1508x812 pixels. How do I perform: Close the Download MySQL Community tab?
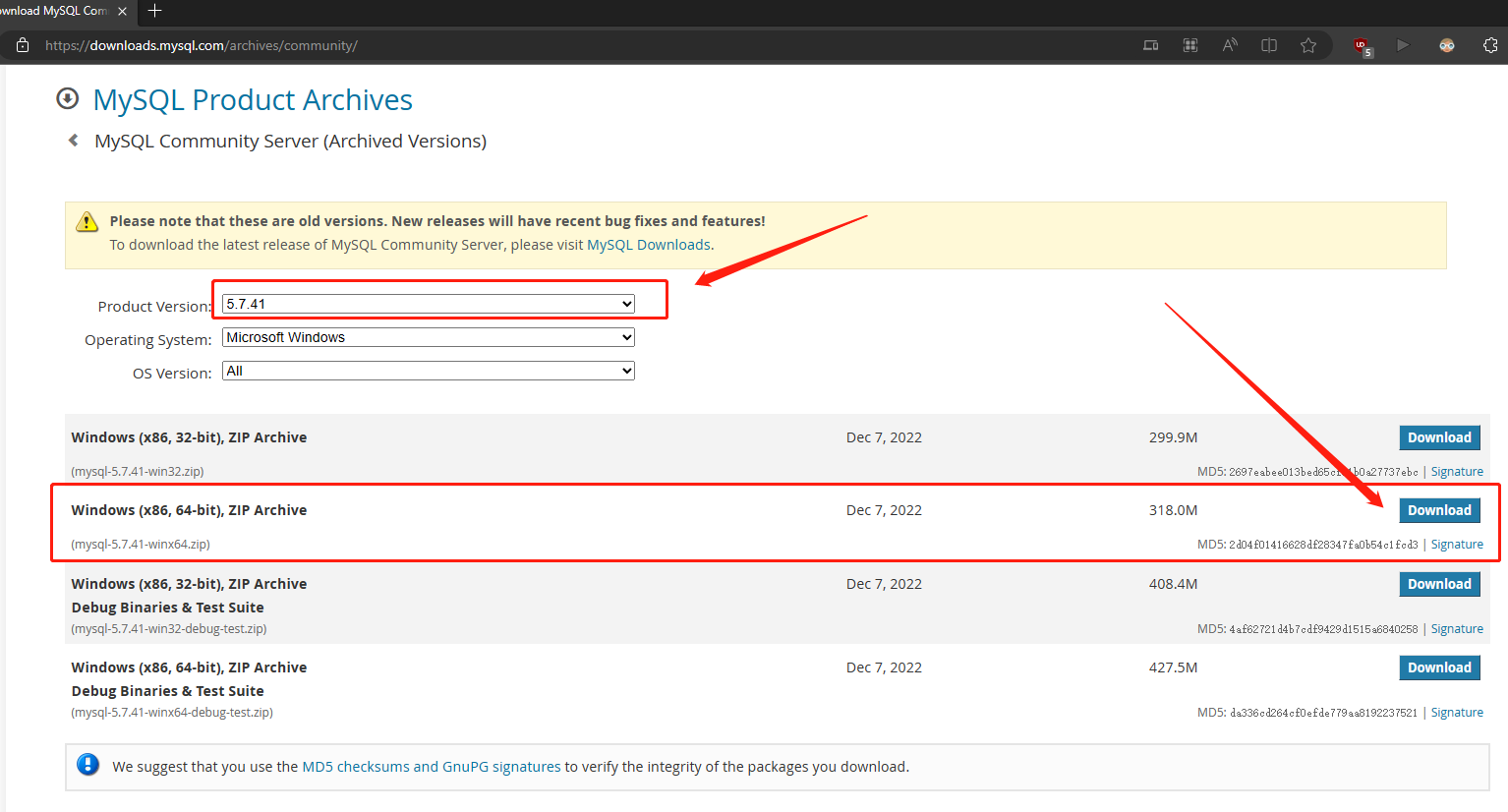[x=122, y=12]
